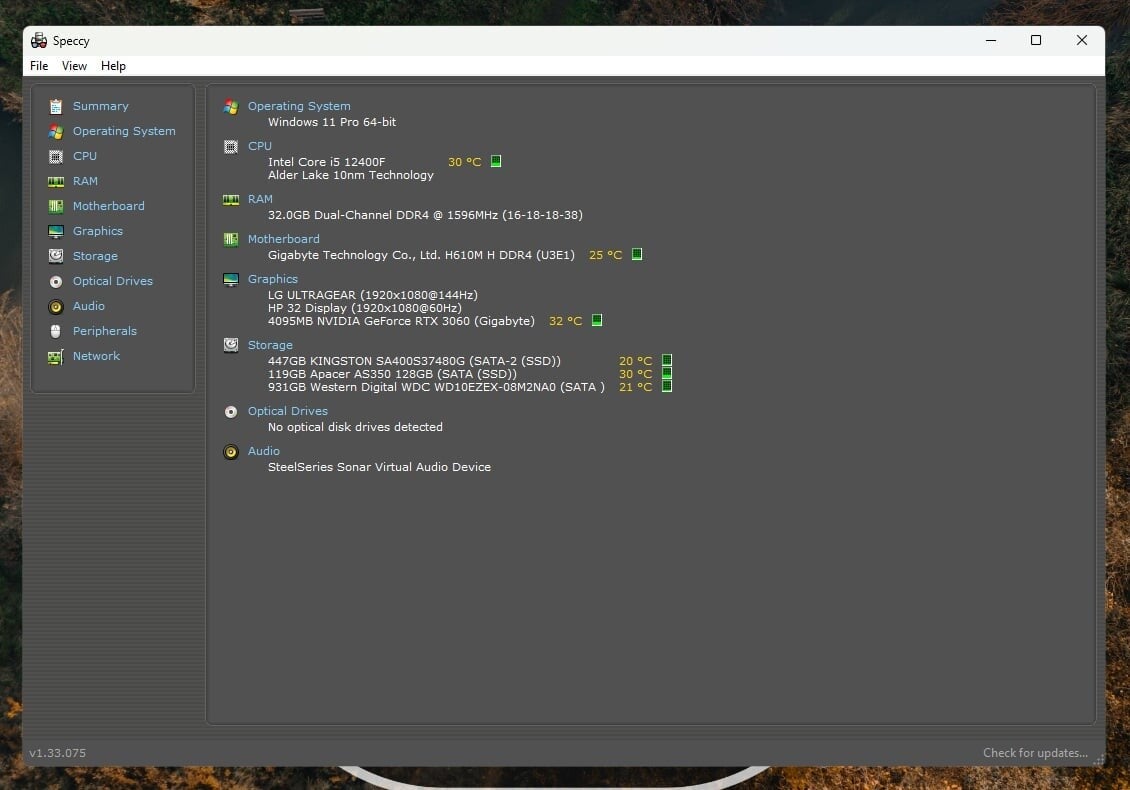
Task: Open the Operating System heading link
Action: click(x=299, y=106)
